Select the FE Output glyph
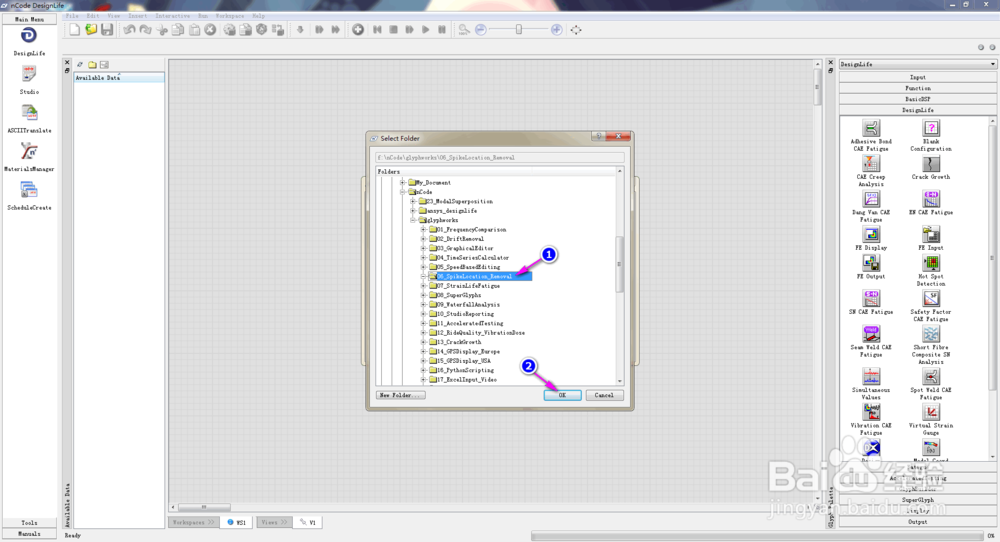Viewport: 1000px width, 542px height. pos(871,267)
